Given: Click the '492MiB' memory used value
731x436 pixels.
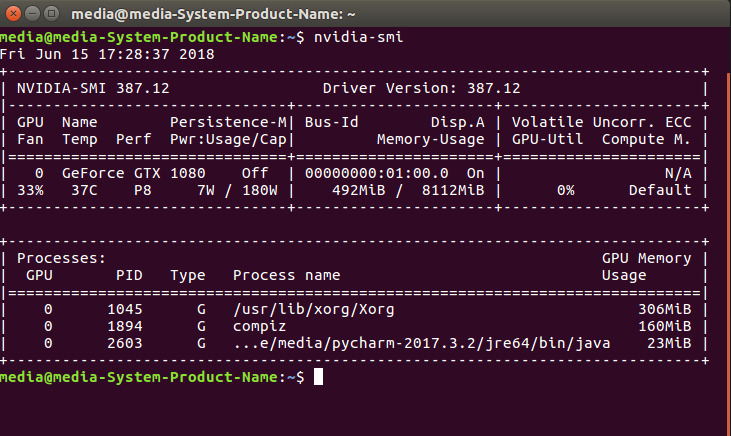Looking at the screenshot, I should click(359, 190).
